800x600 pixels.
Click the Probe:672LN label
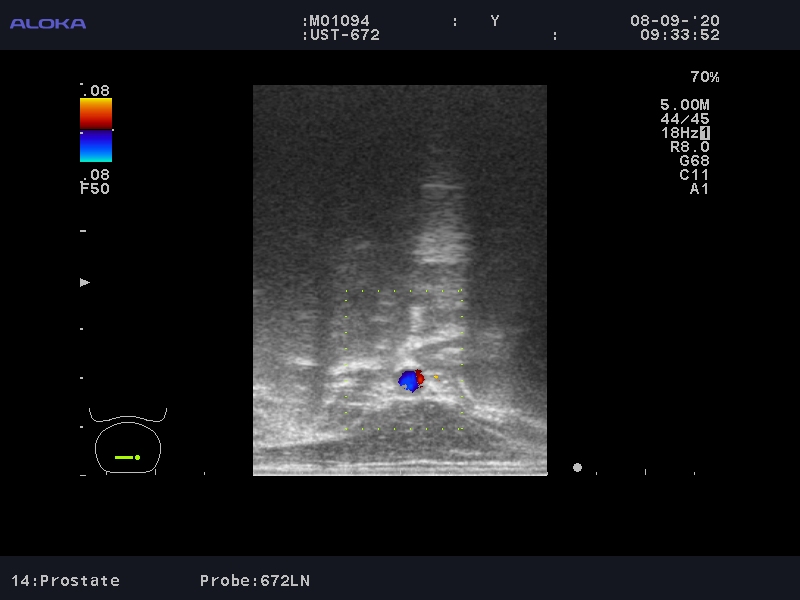tap(256, 580)
